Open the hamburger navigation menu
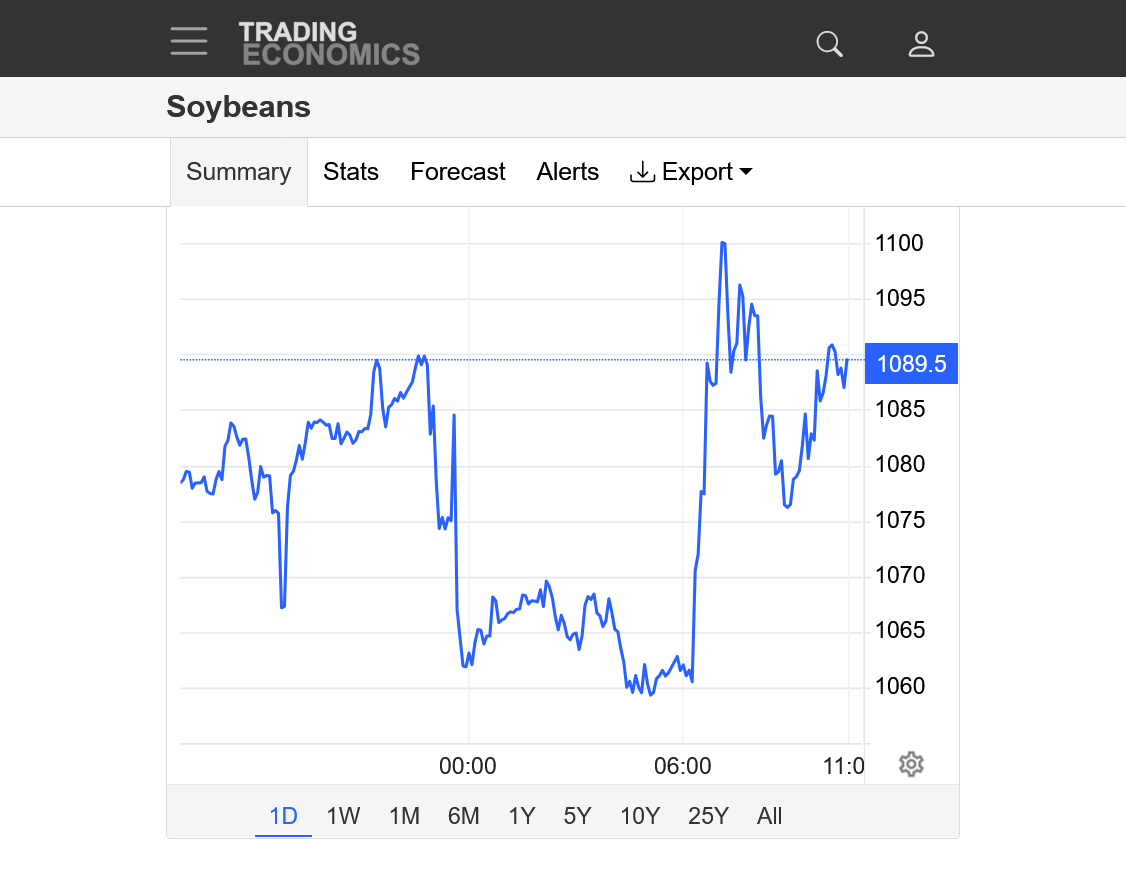 [x=189, y=41]
